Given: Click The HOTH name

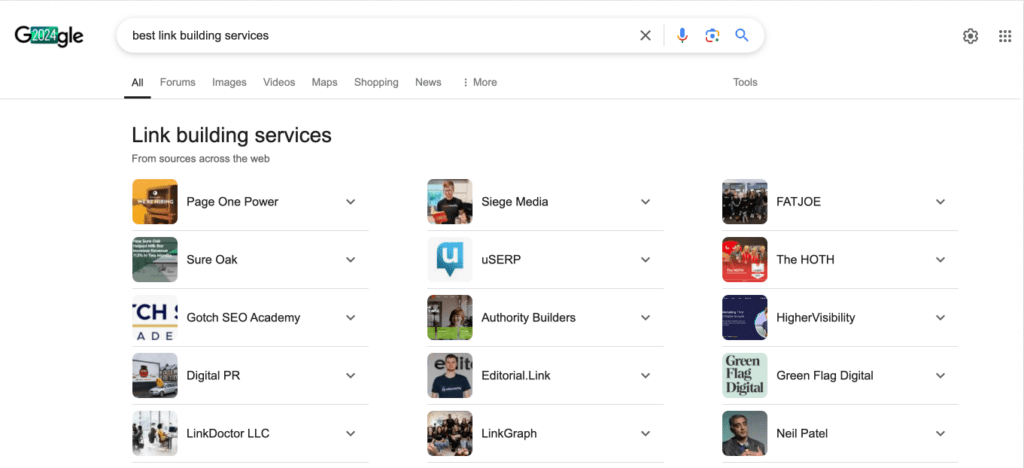Looking at the screenshot, I should 805,260.
